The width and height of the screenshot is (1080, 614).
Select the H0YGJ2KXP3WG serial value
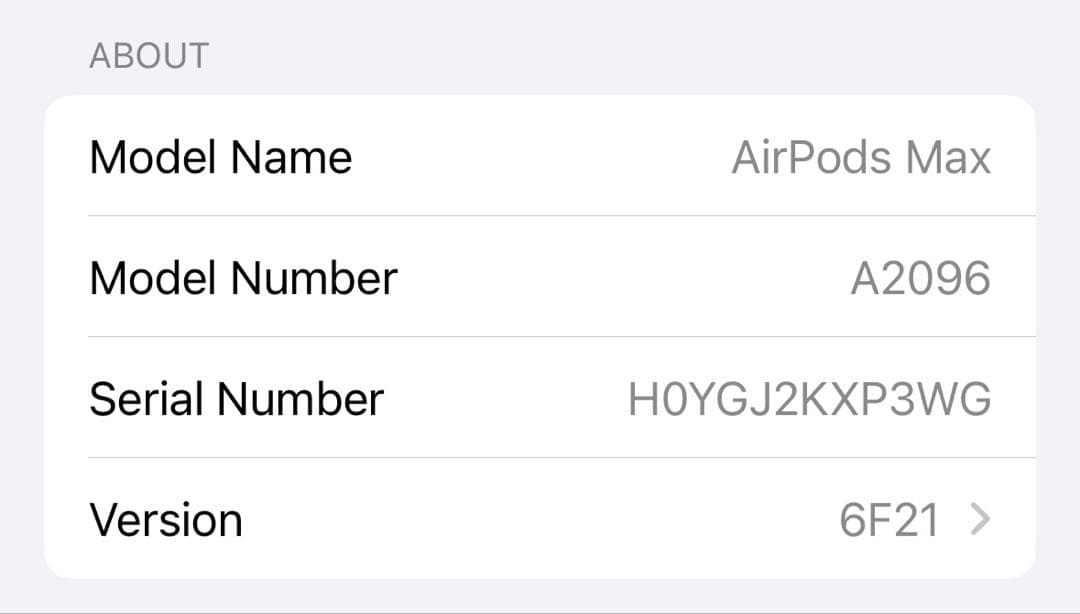pos(809,399)
